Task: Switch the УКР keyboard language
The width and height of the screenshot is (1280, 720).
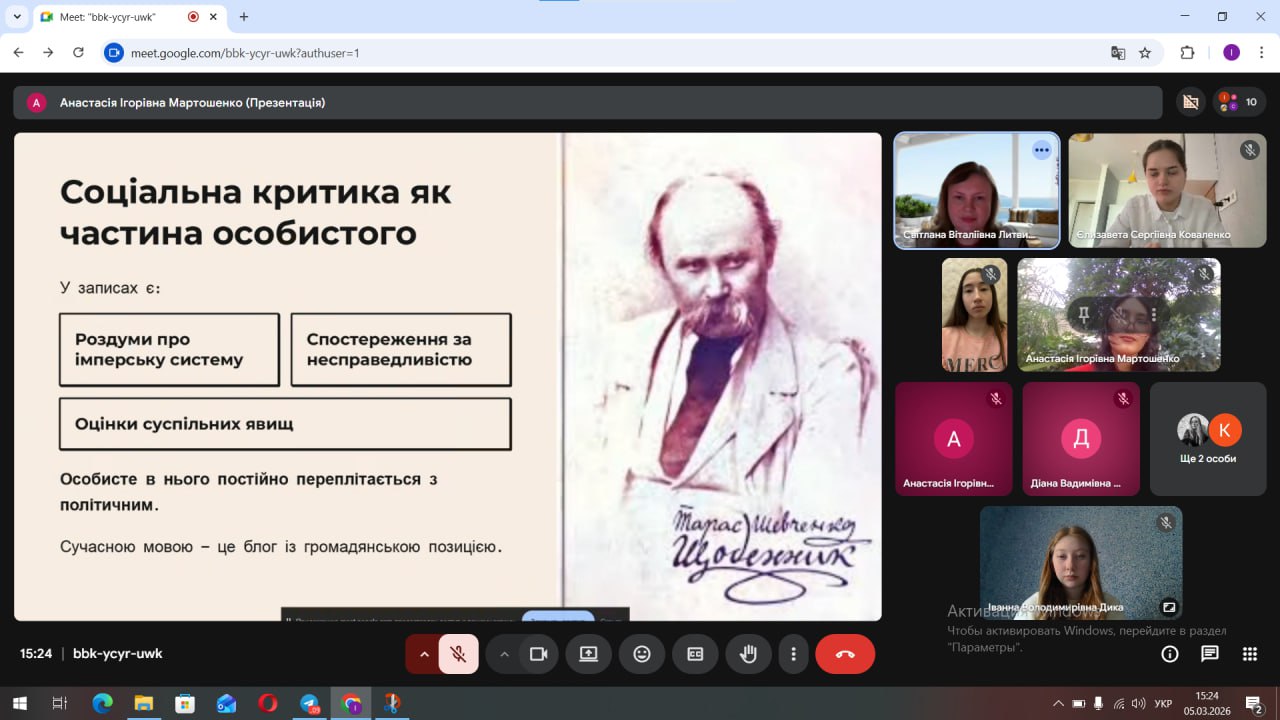Action: (1163, 704)
